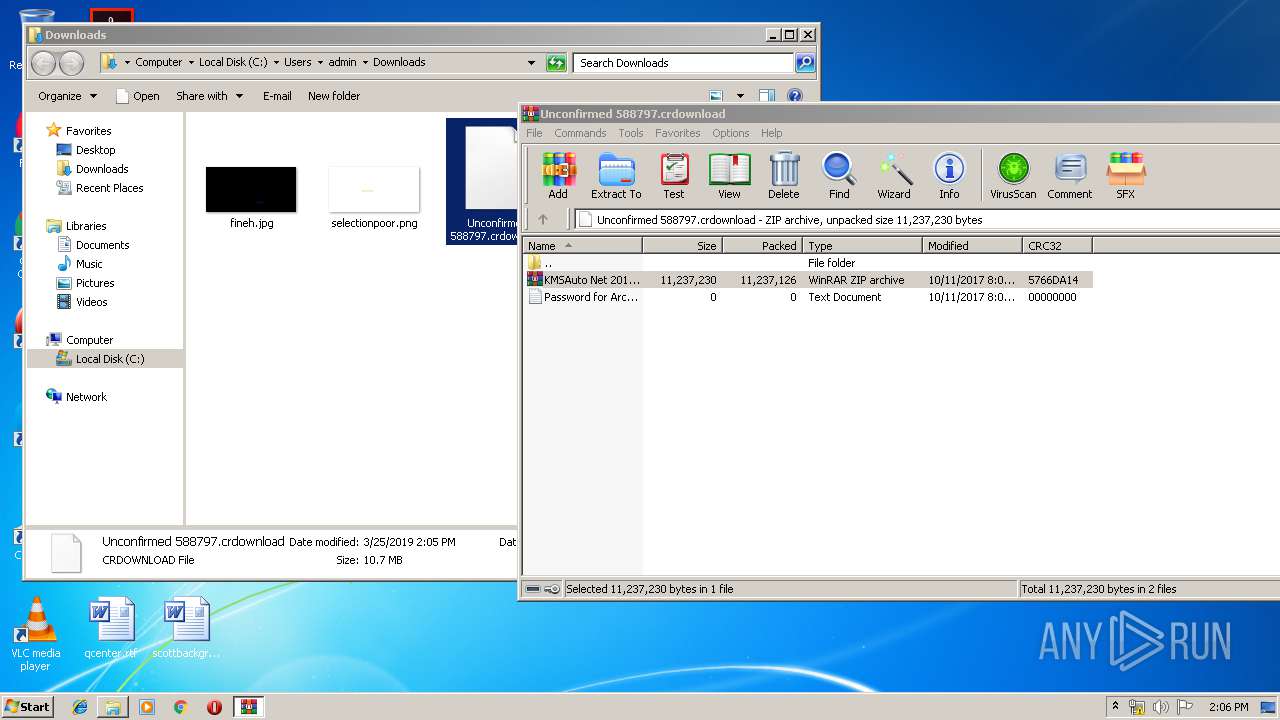The width and height of the screenshot is (1280, 720).
Task: Click the Extract To toolbar icon
Action: pyautogui.click(x=616, y=176)
